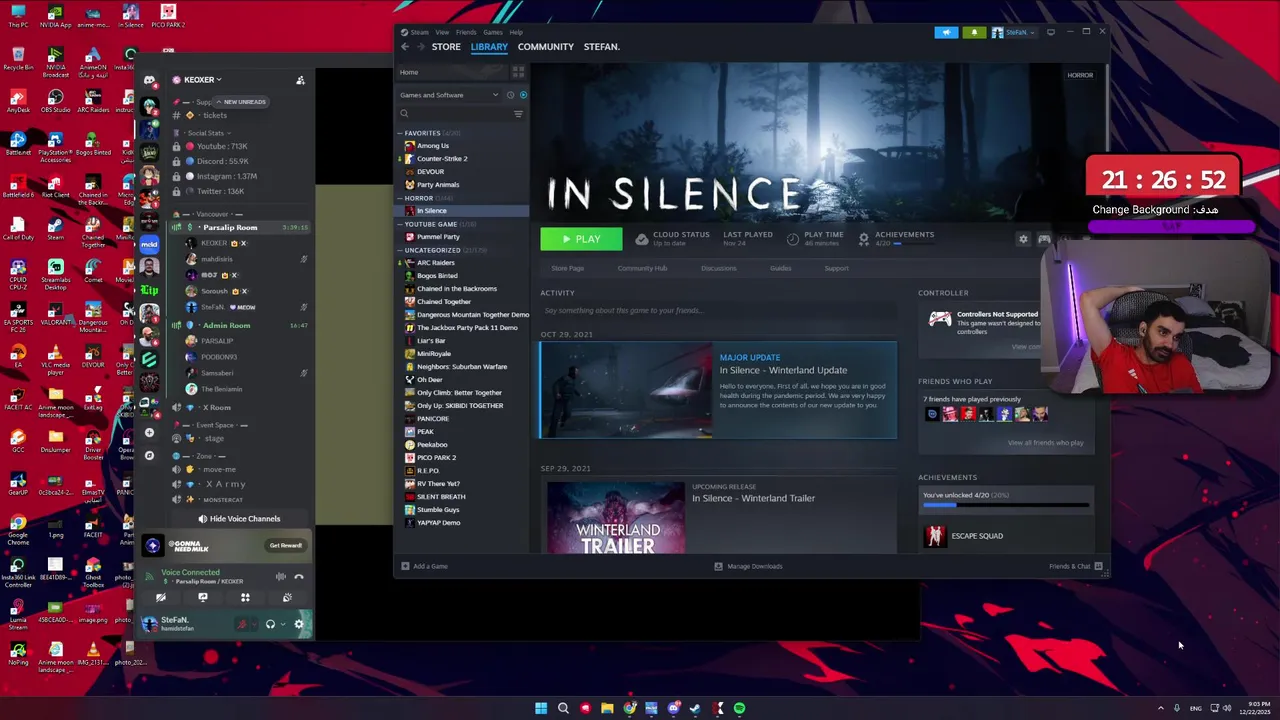Viewport: 1280px width, 720px height.
Task: Click 'Say something about this game' field
Action: click(x=718, y=310)
